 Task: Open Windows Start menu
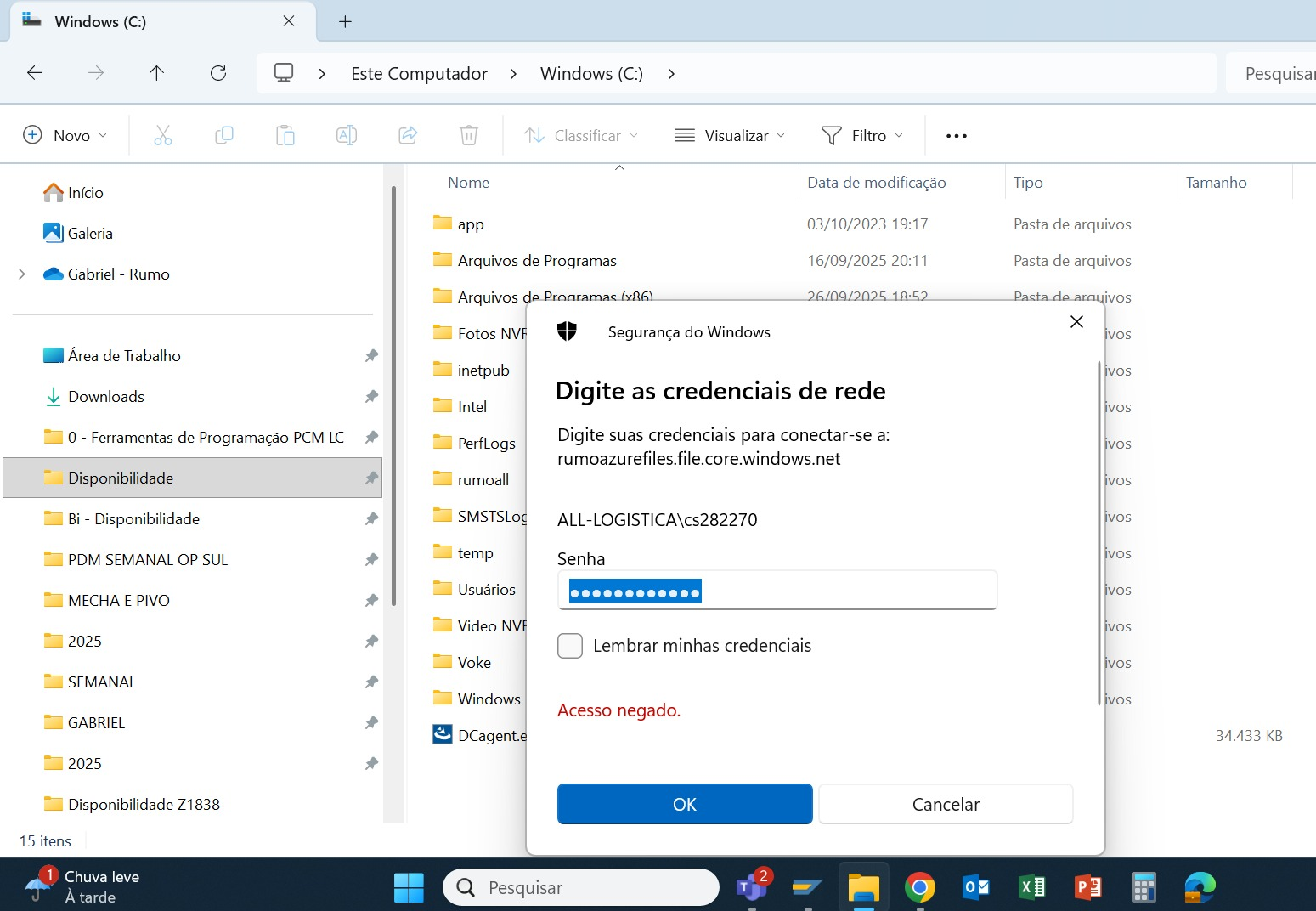409,887
